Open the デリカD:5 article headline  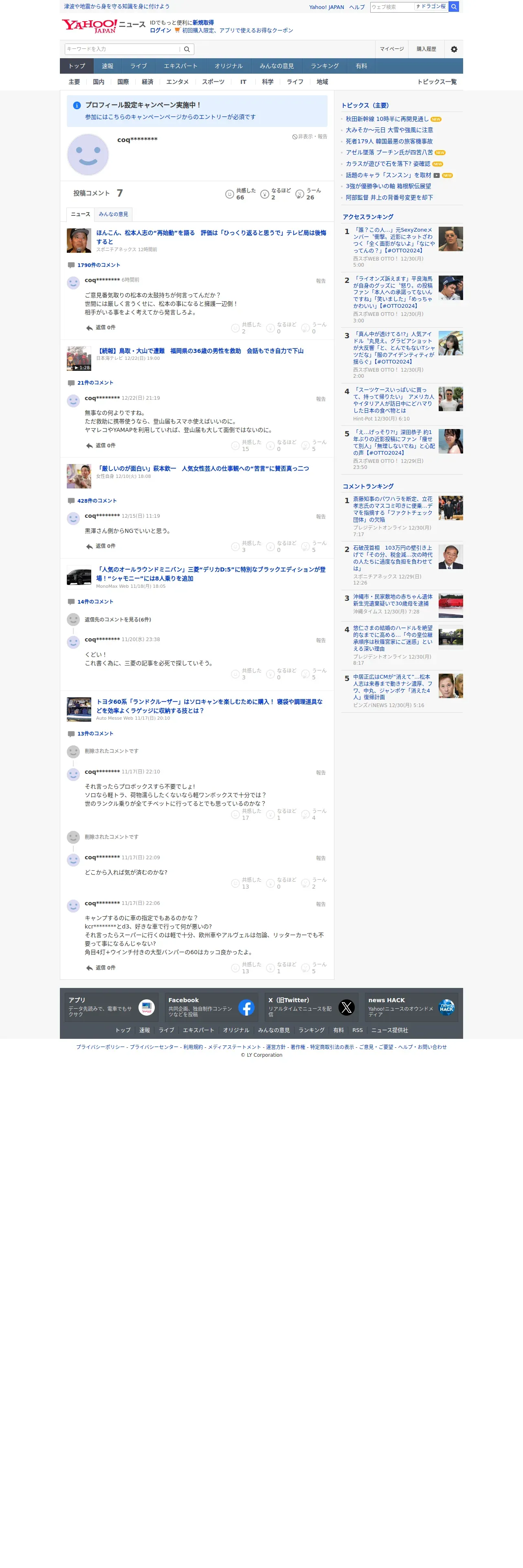point(211,574)
